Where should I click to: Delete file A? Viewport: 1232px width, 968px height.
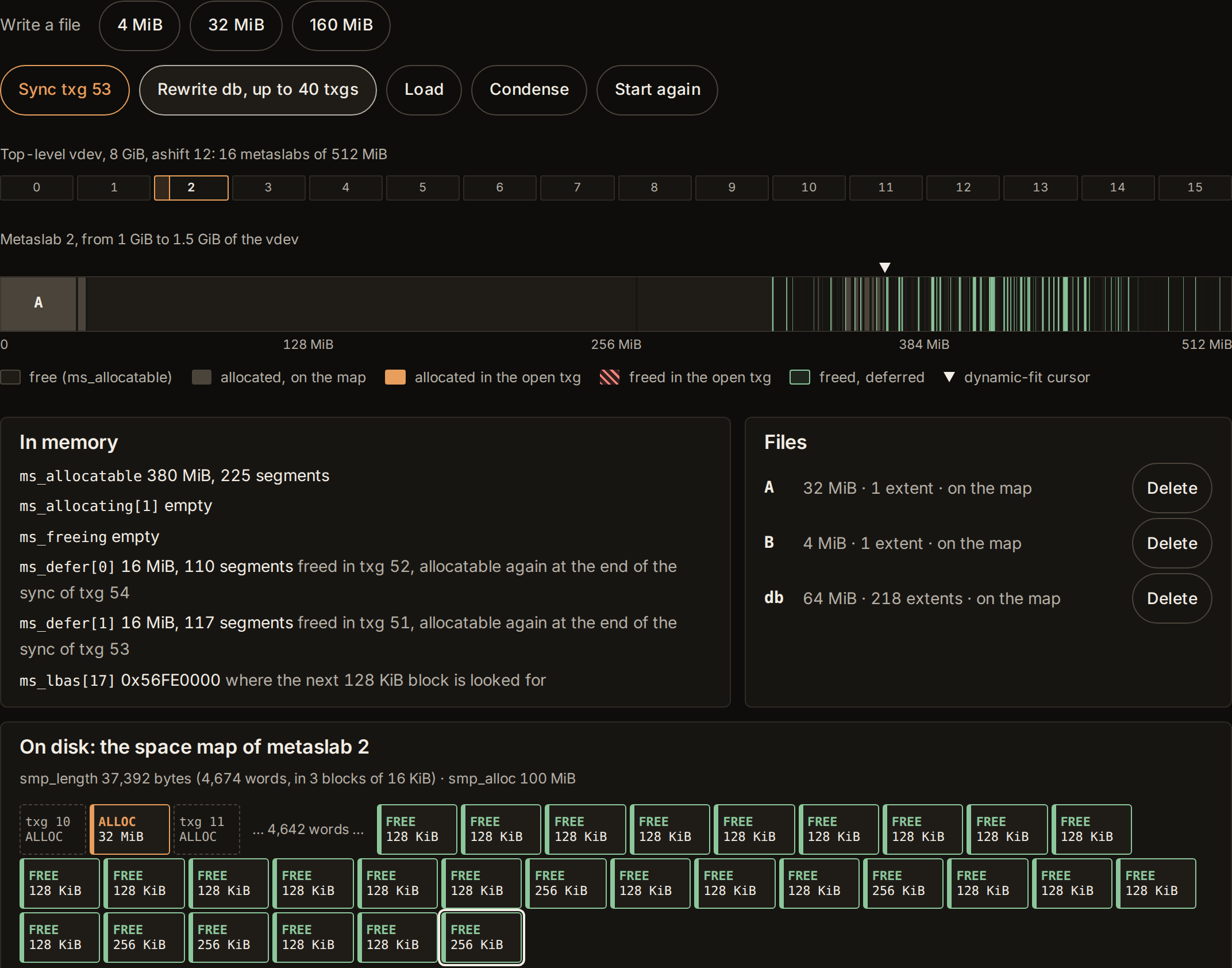(x=1172, y=488)
